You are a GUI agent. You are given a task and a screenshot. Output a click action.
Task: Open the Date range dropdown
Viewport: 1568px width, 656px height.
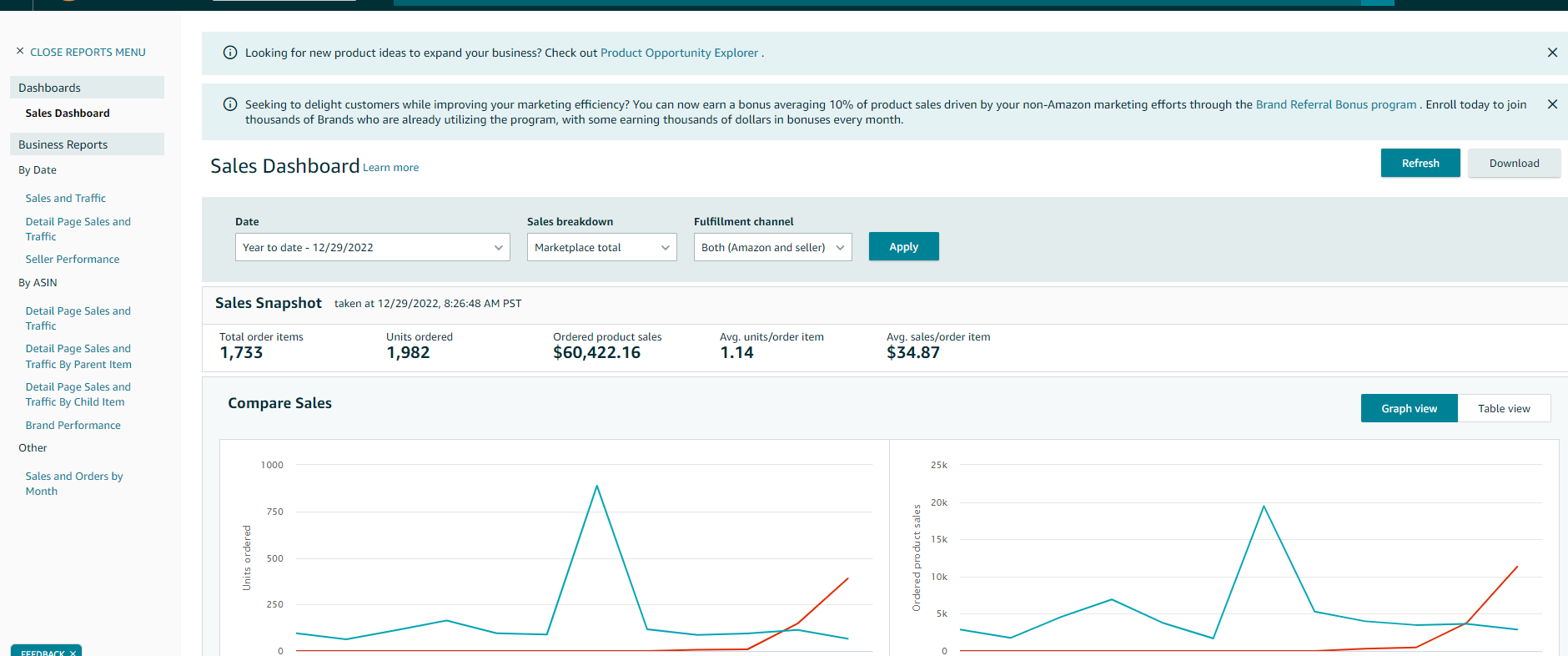tap(372, 247)
